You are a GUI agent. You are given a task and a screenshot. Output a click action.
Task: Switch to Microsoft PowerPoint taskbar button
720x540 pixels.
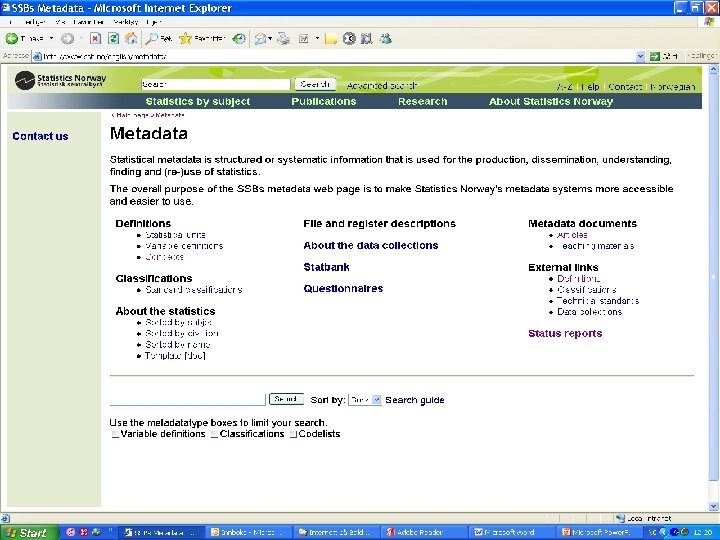[x=599, y=533]
